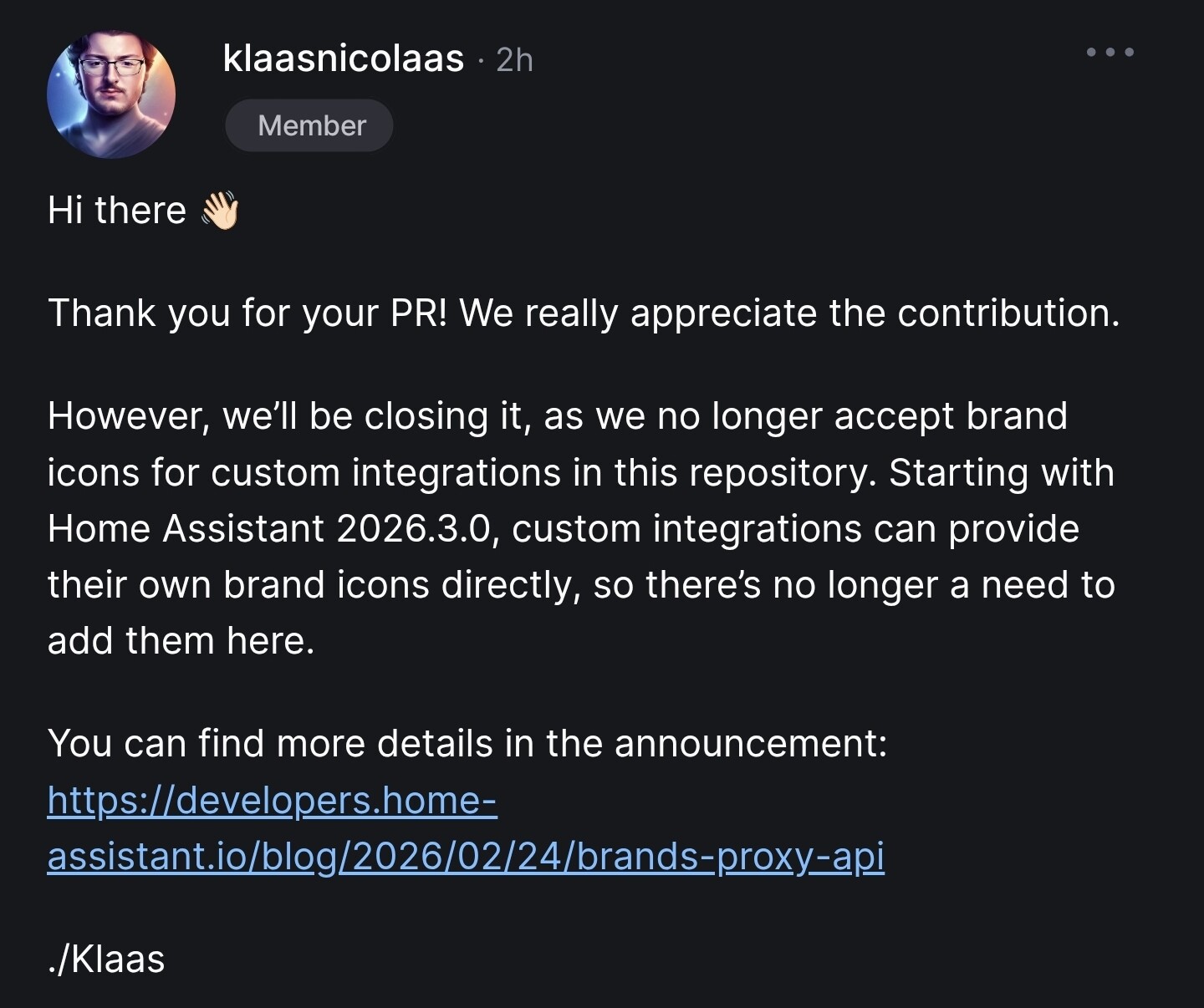Click the "./Klaas" signature line
The width and height of the screenshot is (1204, 1008).
pos(106,960)
